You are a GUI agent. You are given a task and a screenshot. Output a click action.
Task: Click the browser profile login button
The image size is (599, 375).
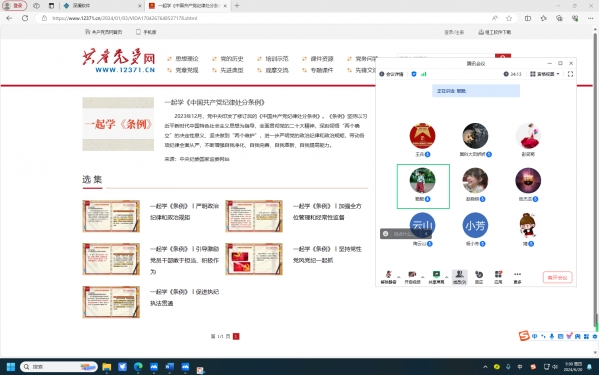click(x=14, y=6)
